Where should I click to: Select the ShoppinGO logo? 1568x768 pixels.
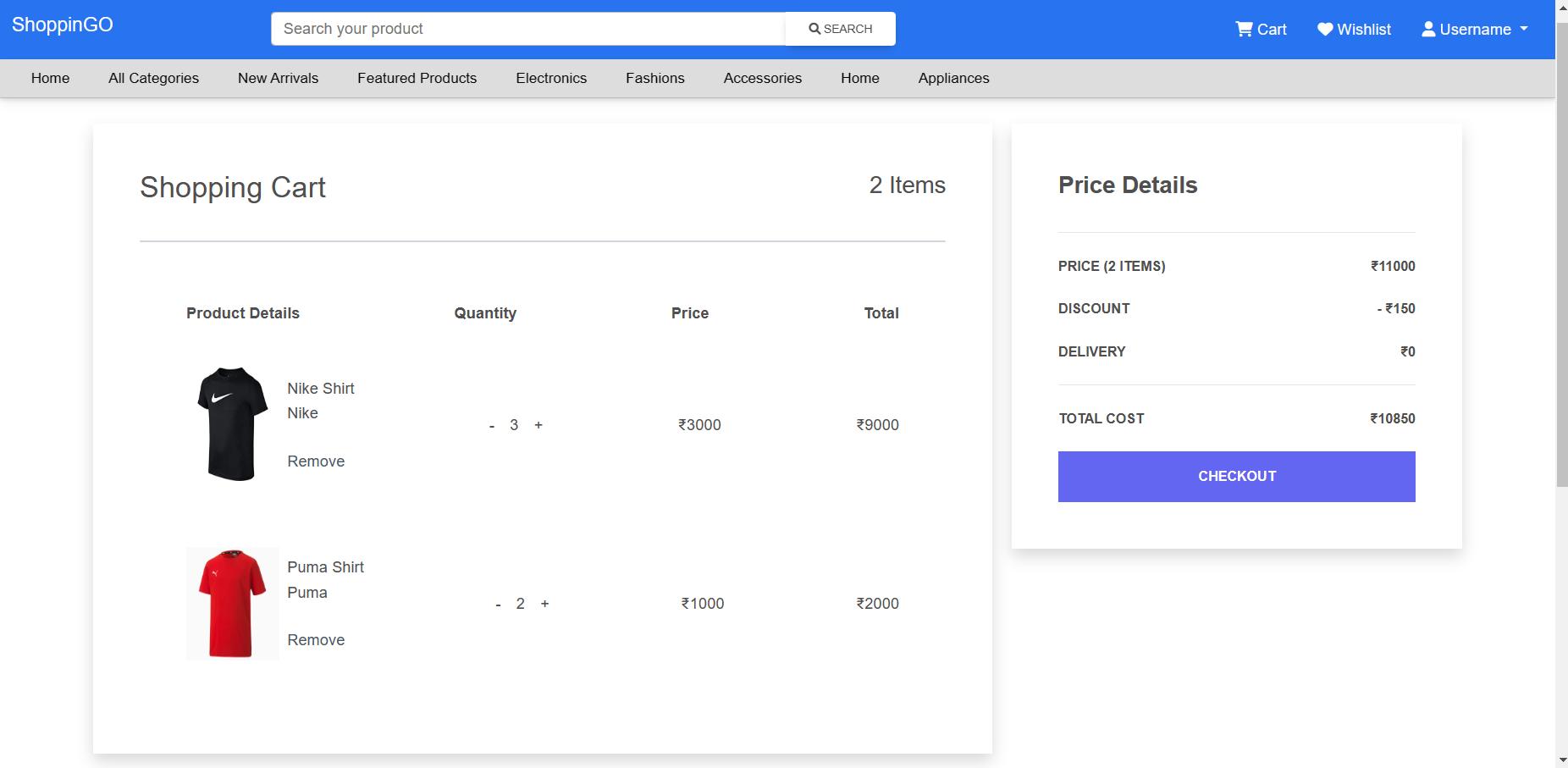click(62, 25)
